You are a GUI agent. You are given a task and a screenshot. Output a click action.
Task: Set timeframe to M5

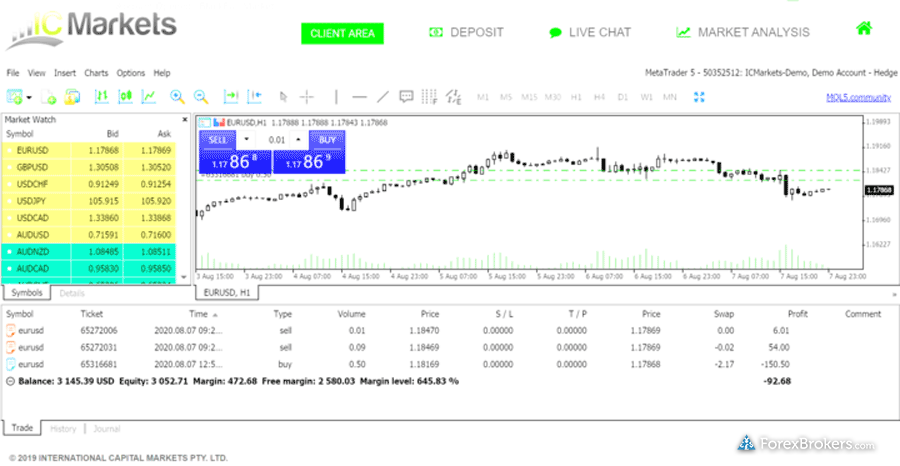coord(506,97)
